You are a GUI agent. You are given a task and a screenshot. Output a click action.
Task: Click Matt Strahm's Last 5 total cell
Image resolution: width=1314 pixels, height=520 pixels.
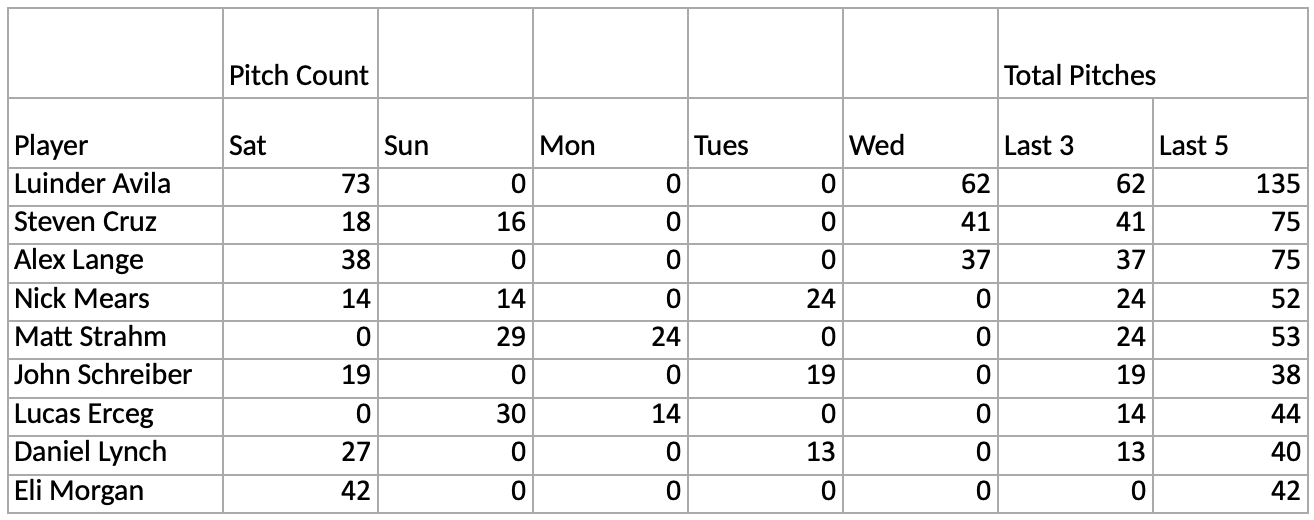point(1230,338)
